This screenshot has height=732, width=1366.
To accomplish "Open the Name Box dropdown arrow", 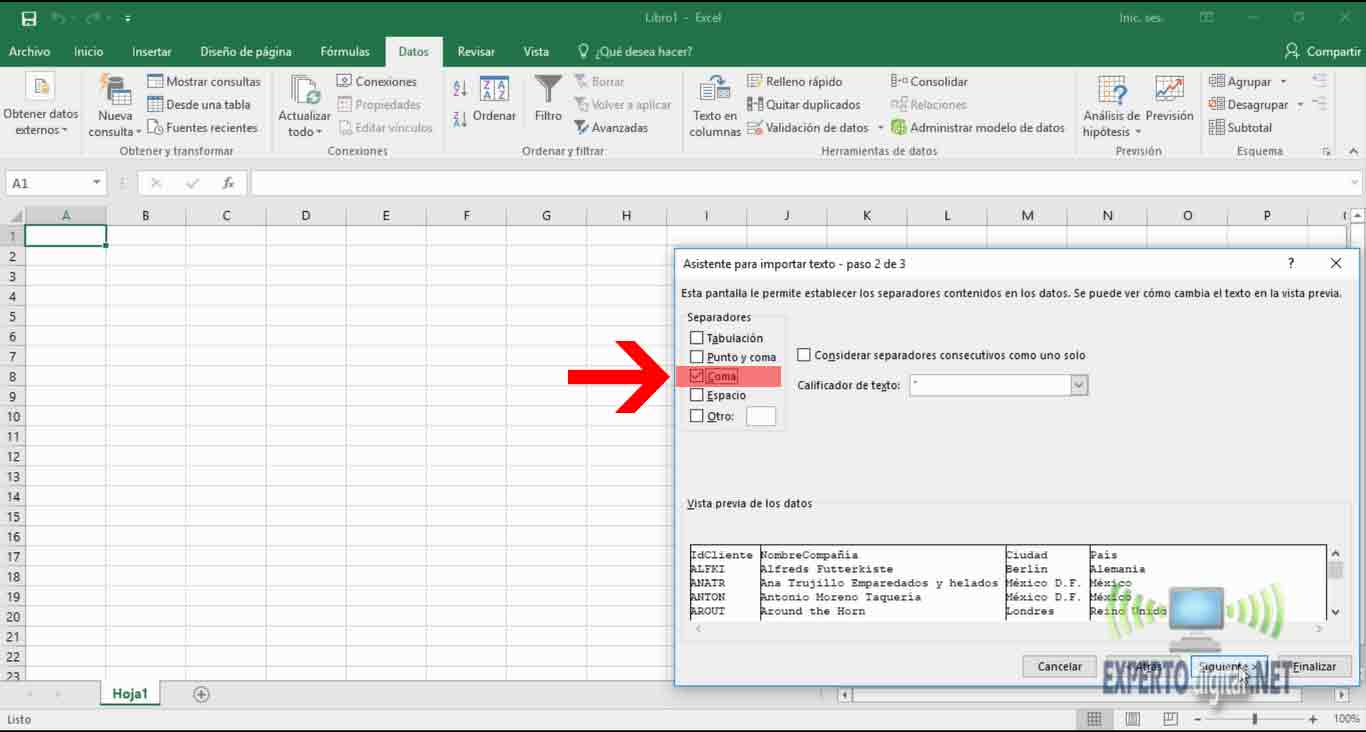I will coord(97,183).
